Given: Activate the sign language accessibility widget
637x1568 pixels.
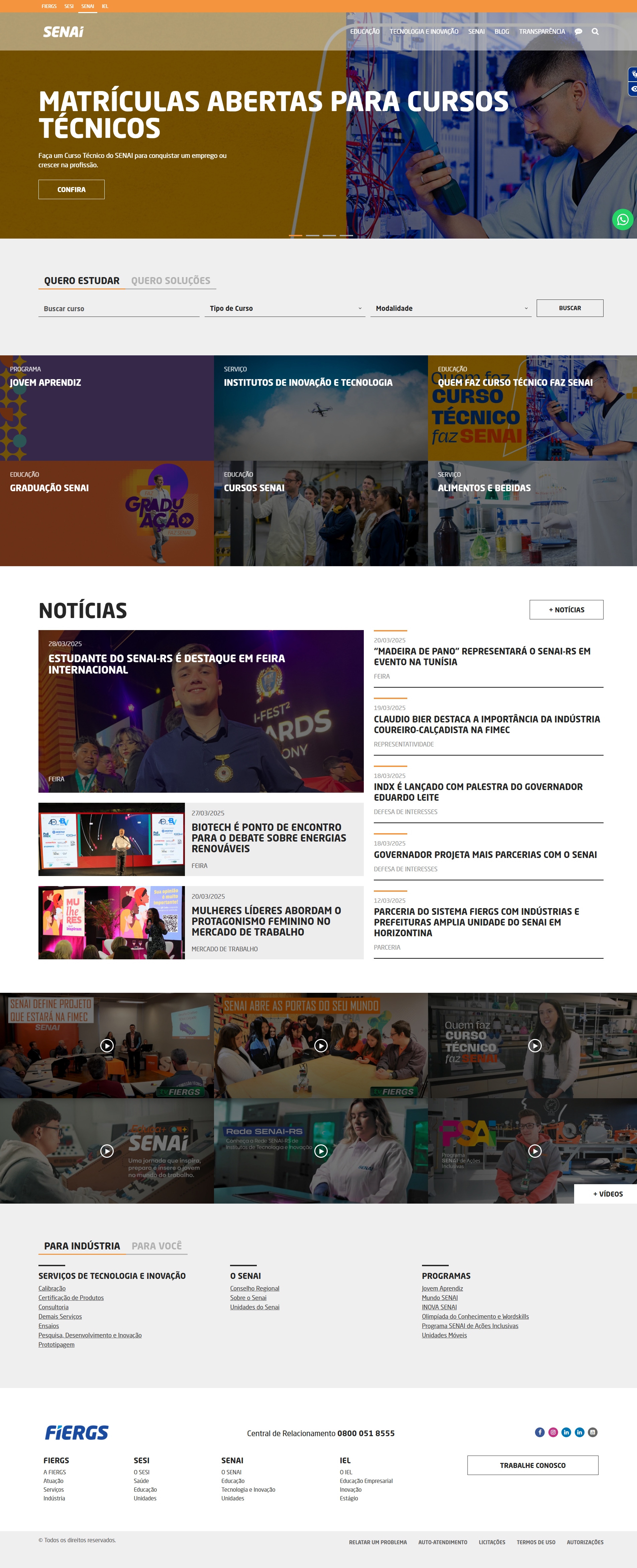Looking at the screenshot, I should 633,74.
